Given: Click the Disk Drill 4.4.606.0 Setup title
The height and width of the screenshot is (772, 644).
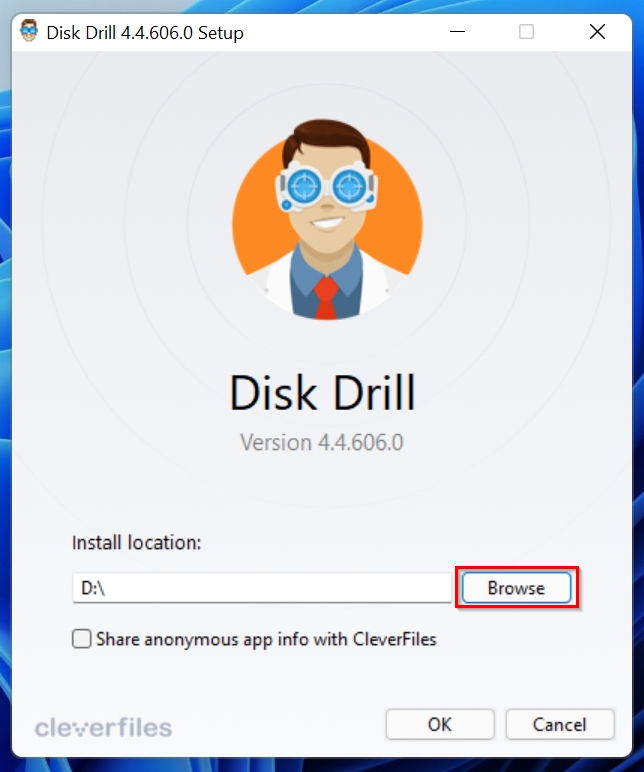Looking at the screenshot, I should pos(145,32).
